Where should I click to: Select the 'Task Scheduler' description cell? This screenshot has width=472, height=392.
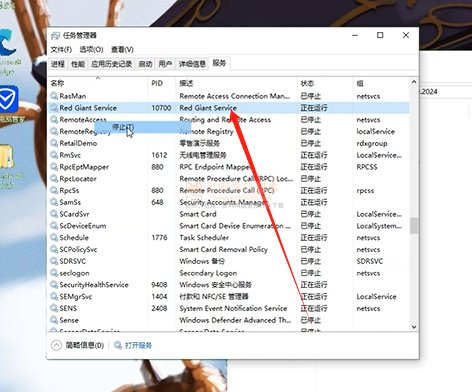tap(204, 238)
